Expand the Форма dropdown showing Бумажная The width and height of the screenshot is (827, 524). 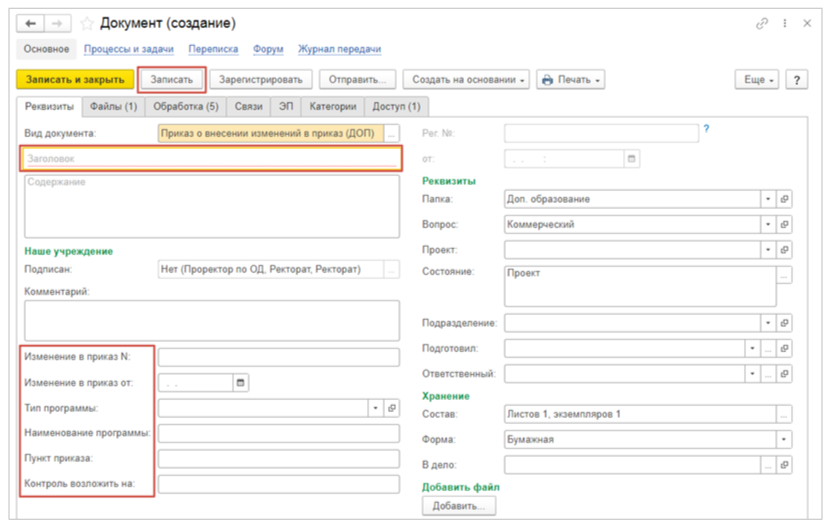(784, 439)
